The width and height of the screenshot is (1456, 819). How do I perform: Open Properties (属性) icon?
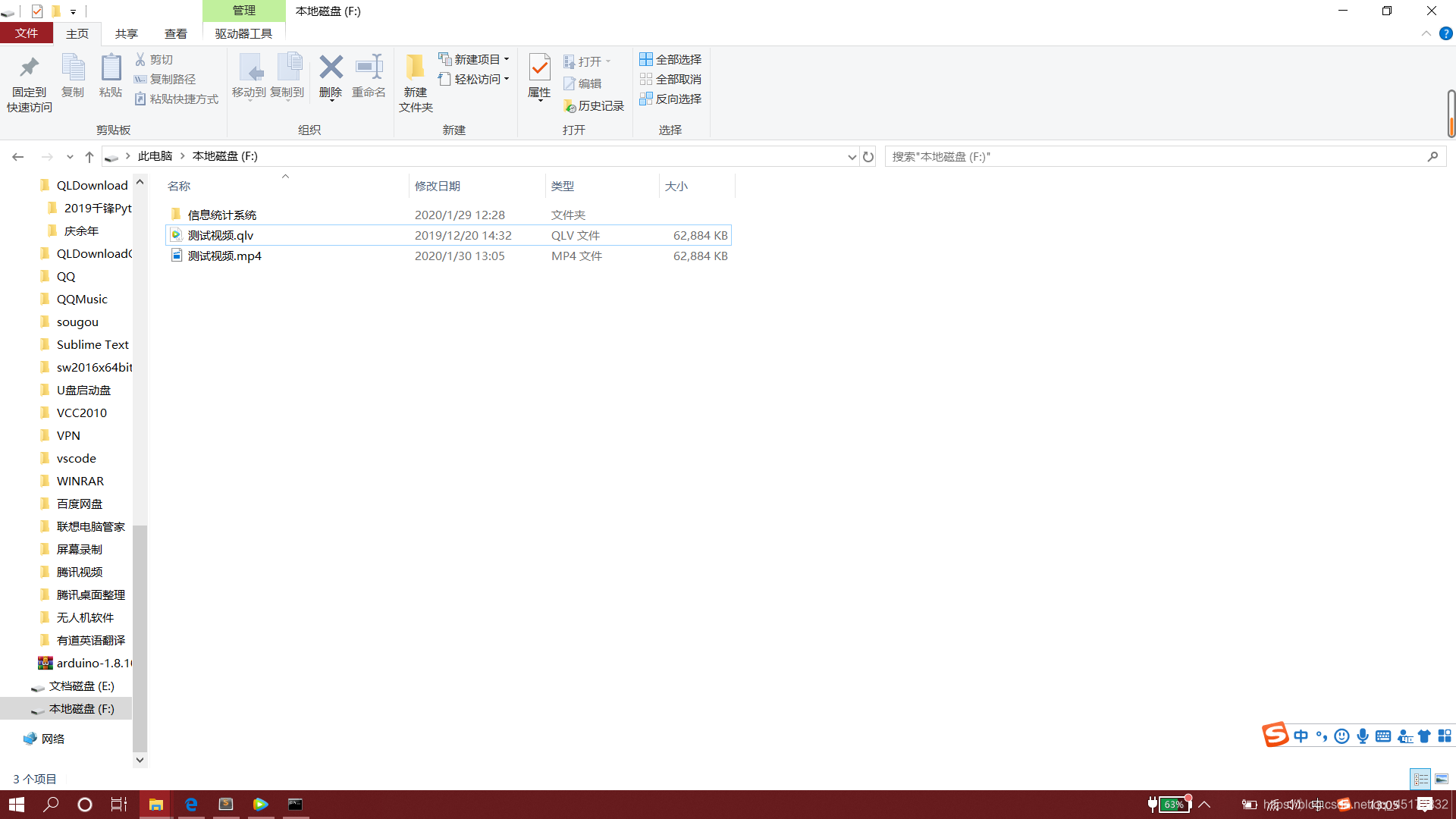pyautogui.click(x=539, y=67)
